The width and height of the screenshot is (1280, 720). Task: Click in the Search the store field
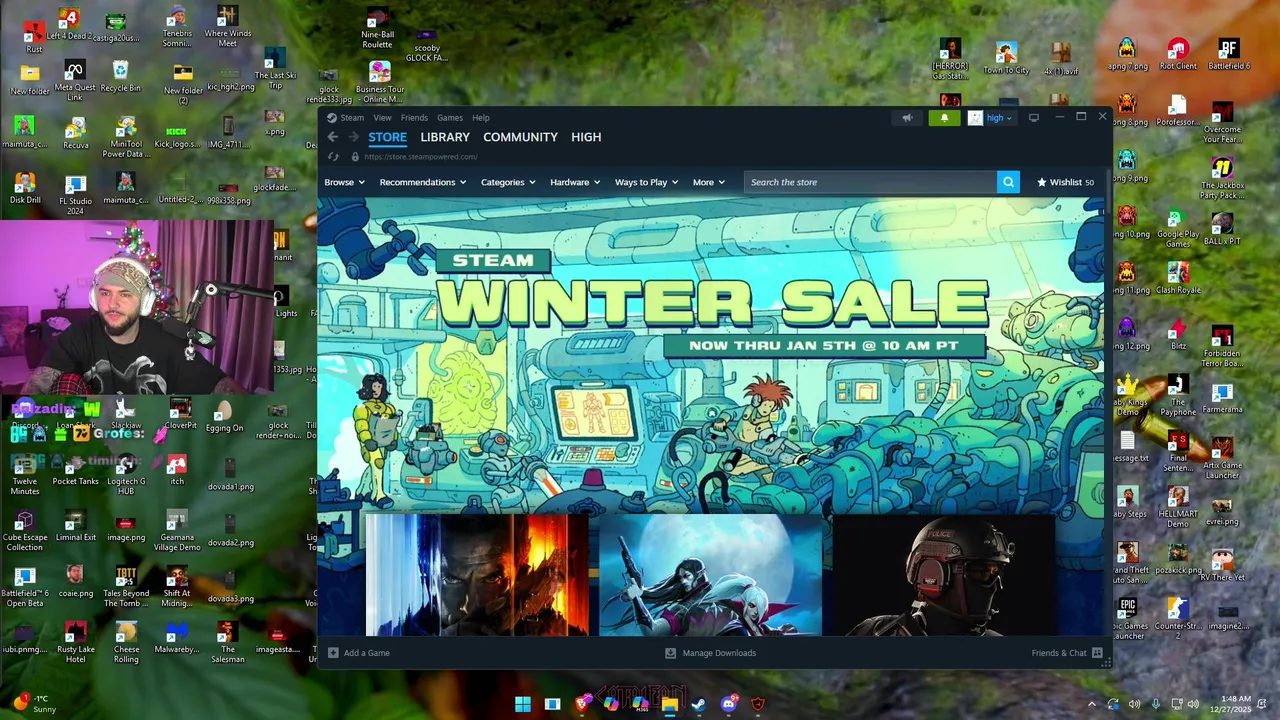tap(870, 182)
